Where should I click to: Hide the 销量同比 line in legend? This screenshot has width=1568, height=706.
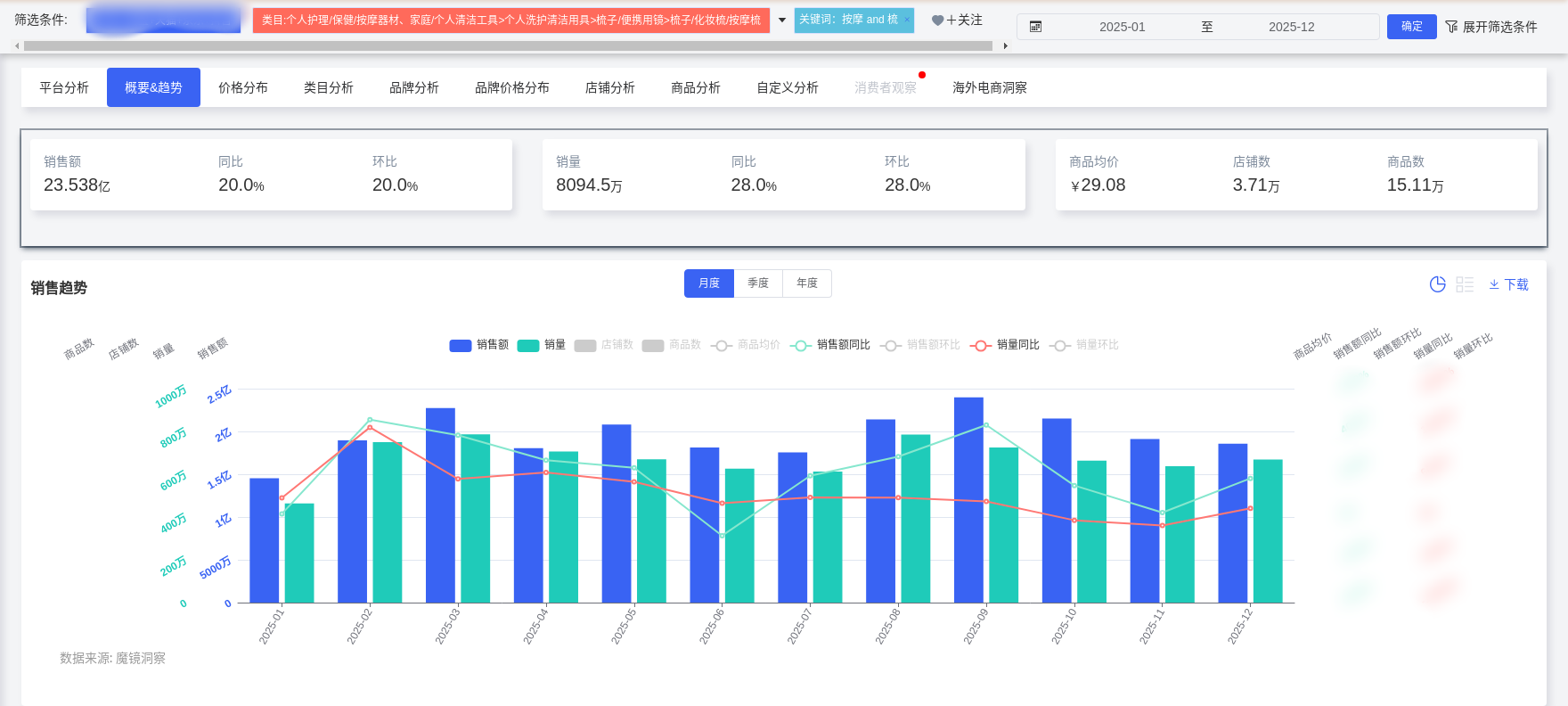pos(1006,345)
